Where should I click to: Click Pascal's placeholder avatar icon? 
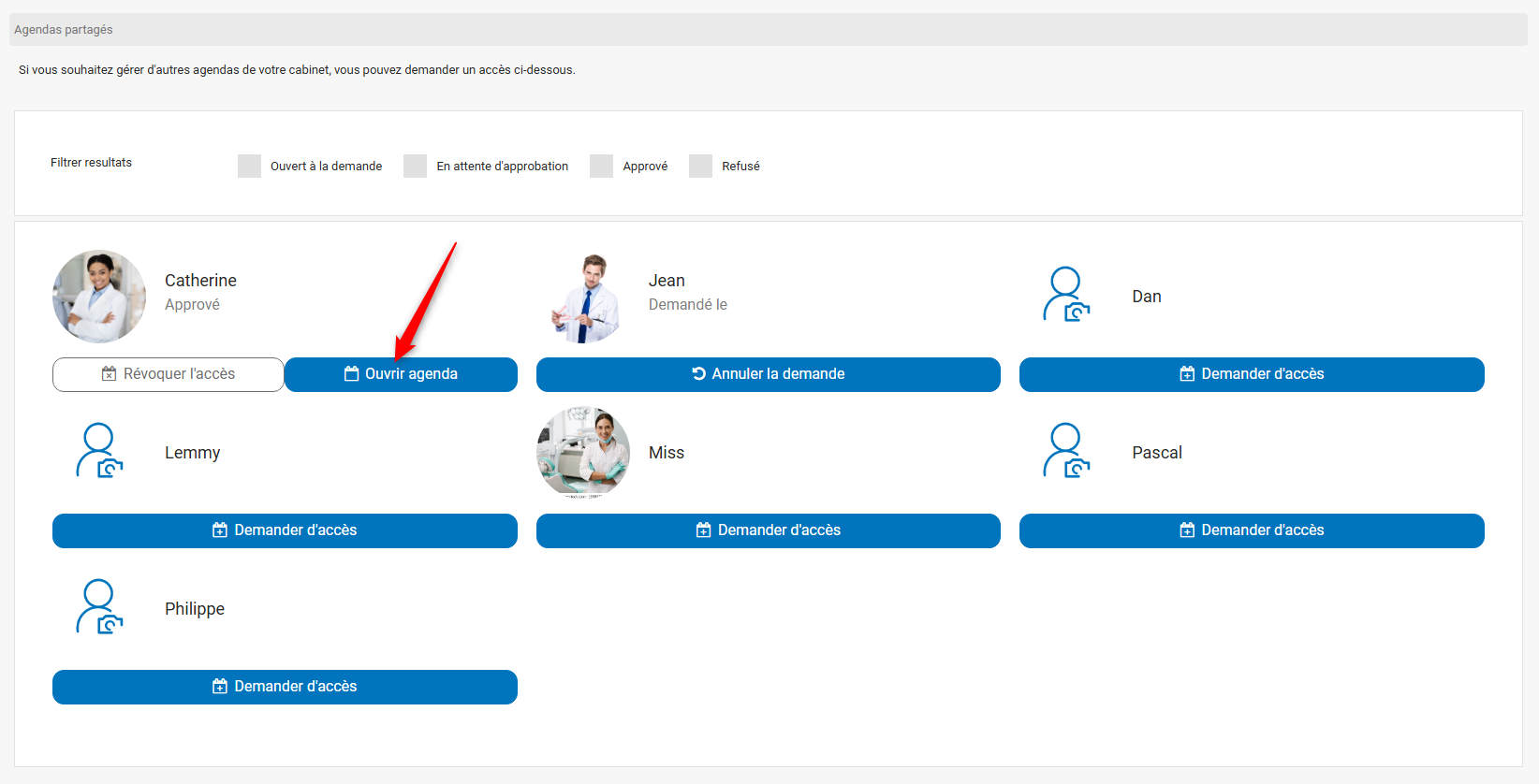[x=1066, y=451]
